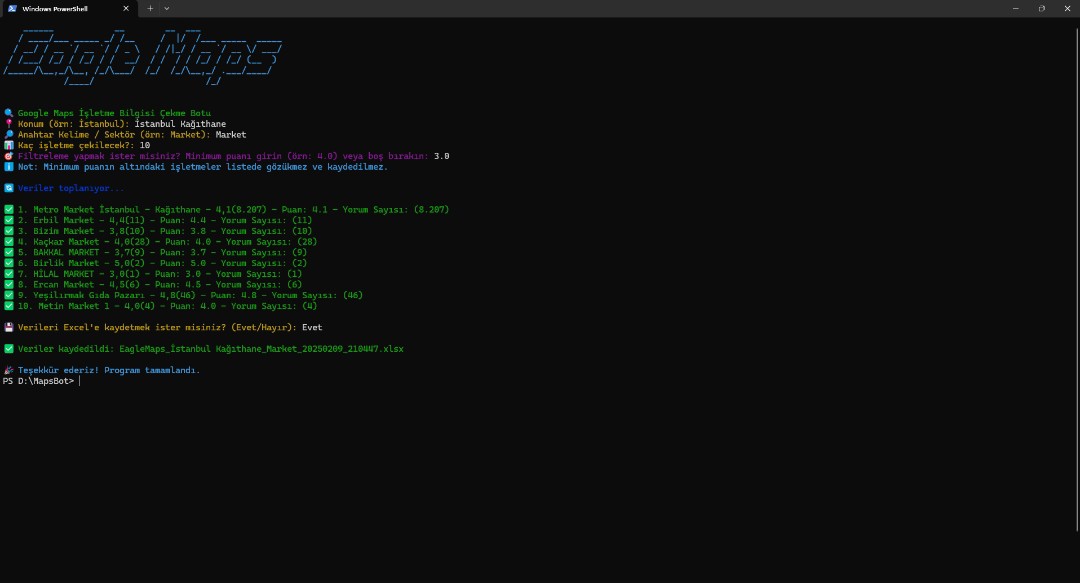Click the 'PS D:\MapsBot>' prompt line
1080x583 pixels.
pos(39,381)
